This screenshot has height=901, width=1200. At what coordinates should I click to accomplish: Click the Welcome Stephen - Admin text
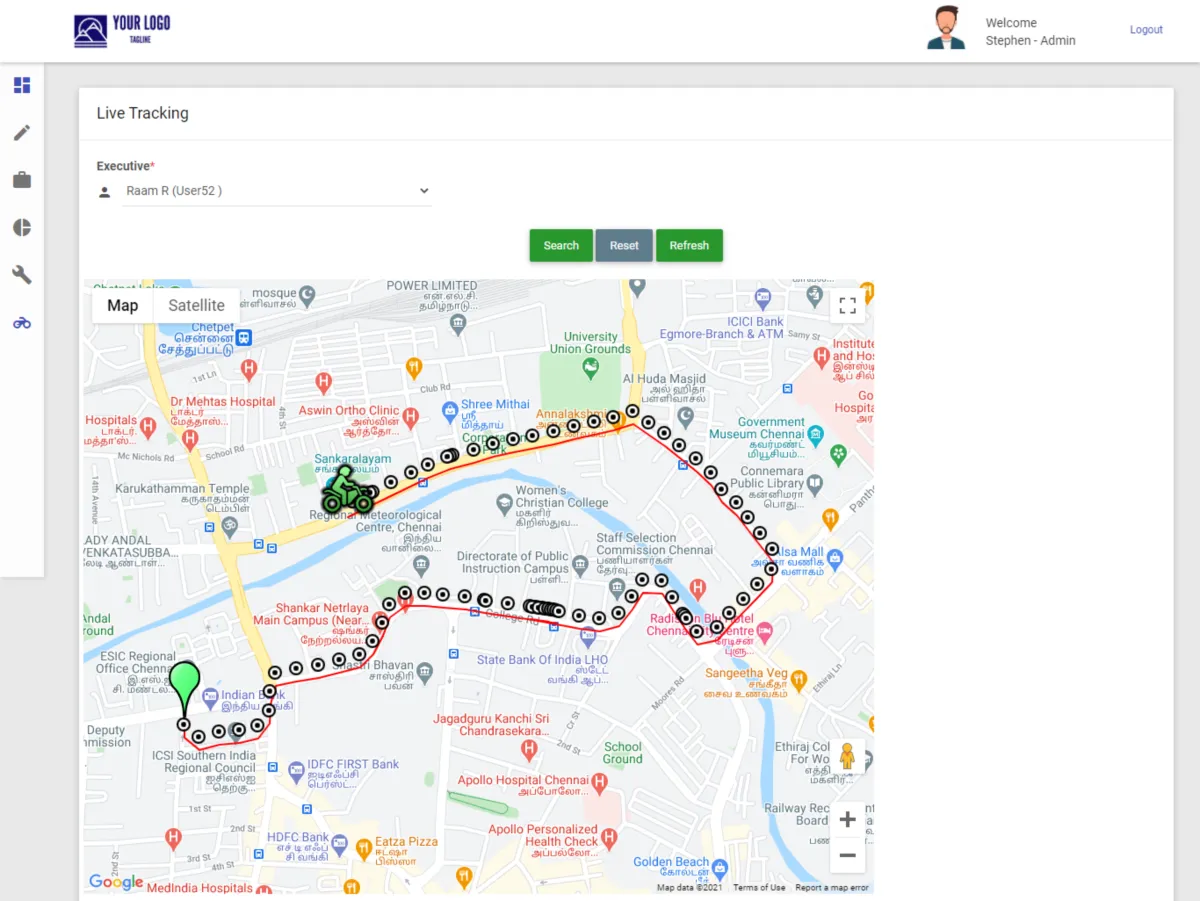(x=1030, y=32)
